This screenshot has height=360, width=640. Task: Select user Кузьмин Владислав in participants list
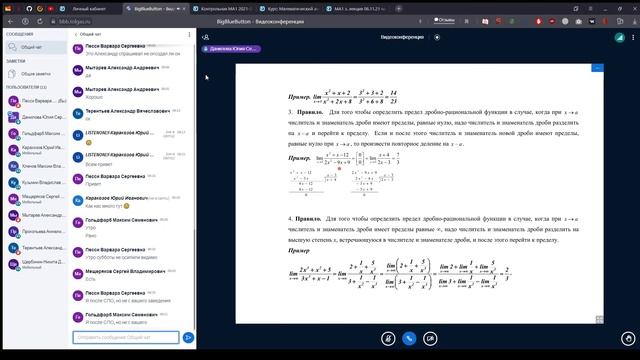click(x=37, y=182)
